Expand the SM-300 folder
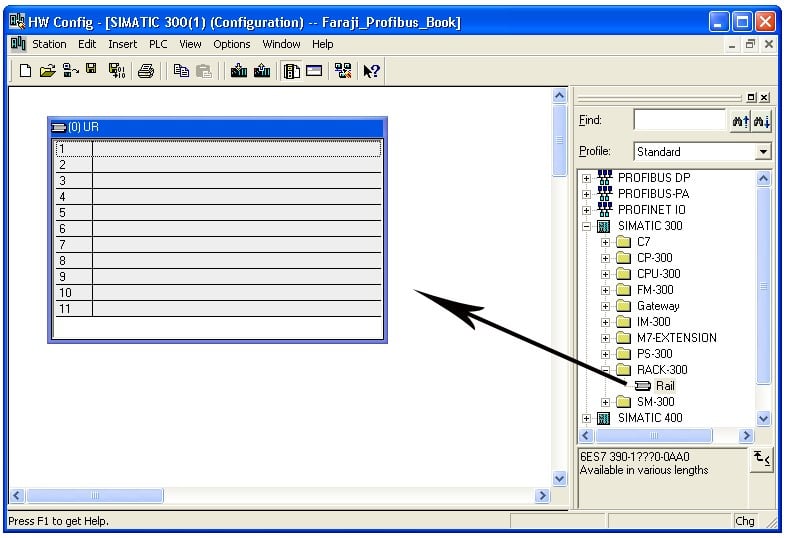The height and width of the screenshot is (538, 786). click(x=605, y=402)
